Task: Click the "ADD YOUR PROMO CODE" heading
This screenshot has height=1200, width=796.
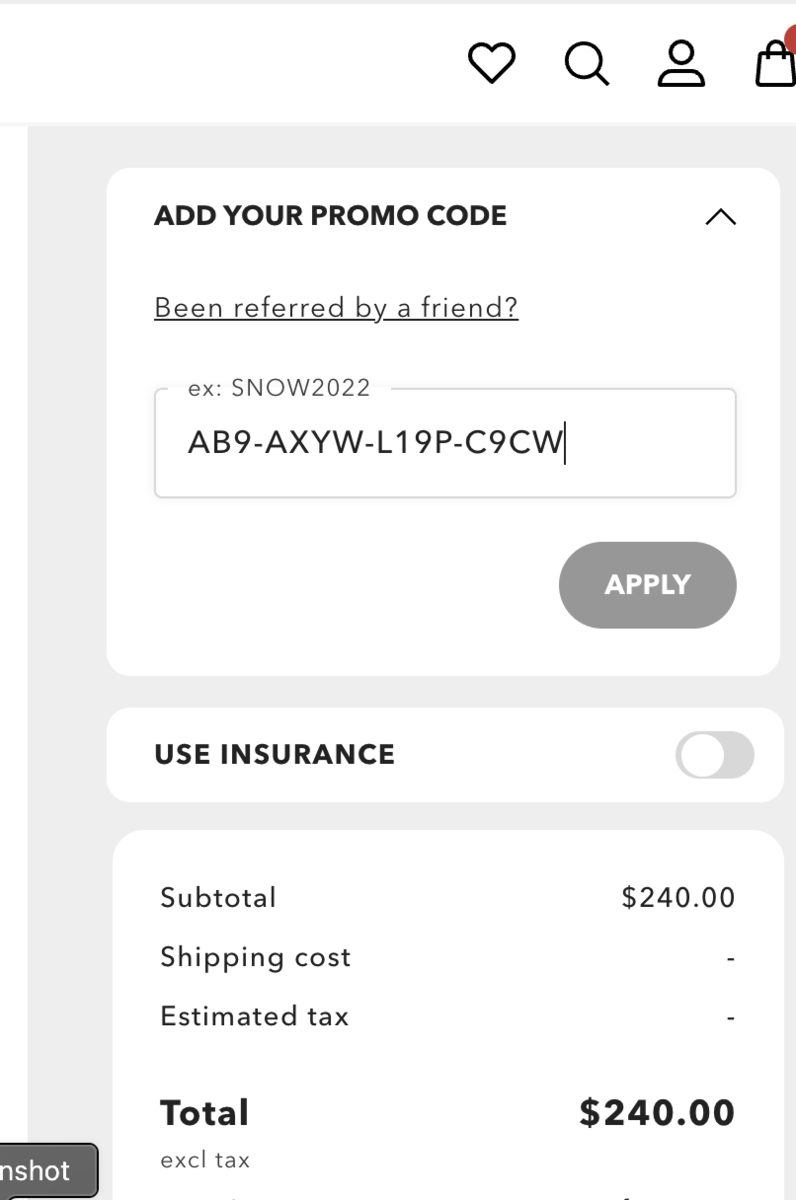Action: (330, 216)
